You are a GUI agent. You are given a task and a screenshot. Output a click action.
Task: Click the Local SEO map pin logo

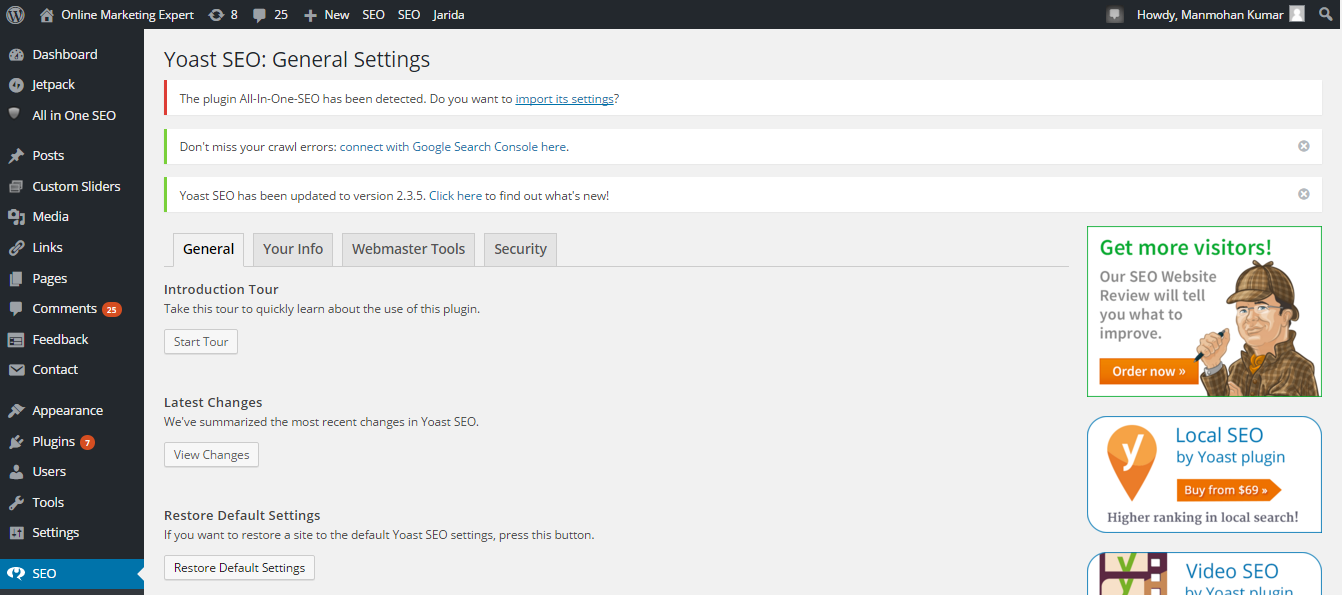1131,462
